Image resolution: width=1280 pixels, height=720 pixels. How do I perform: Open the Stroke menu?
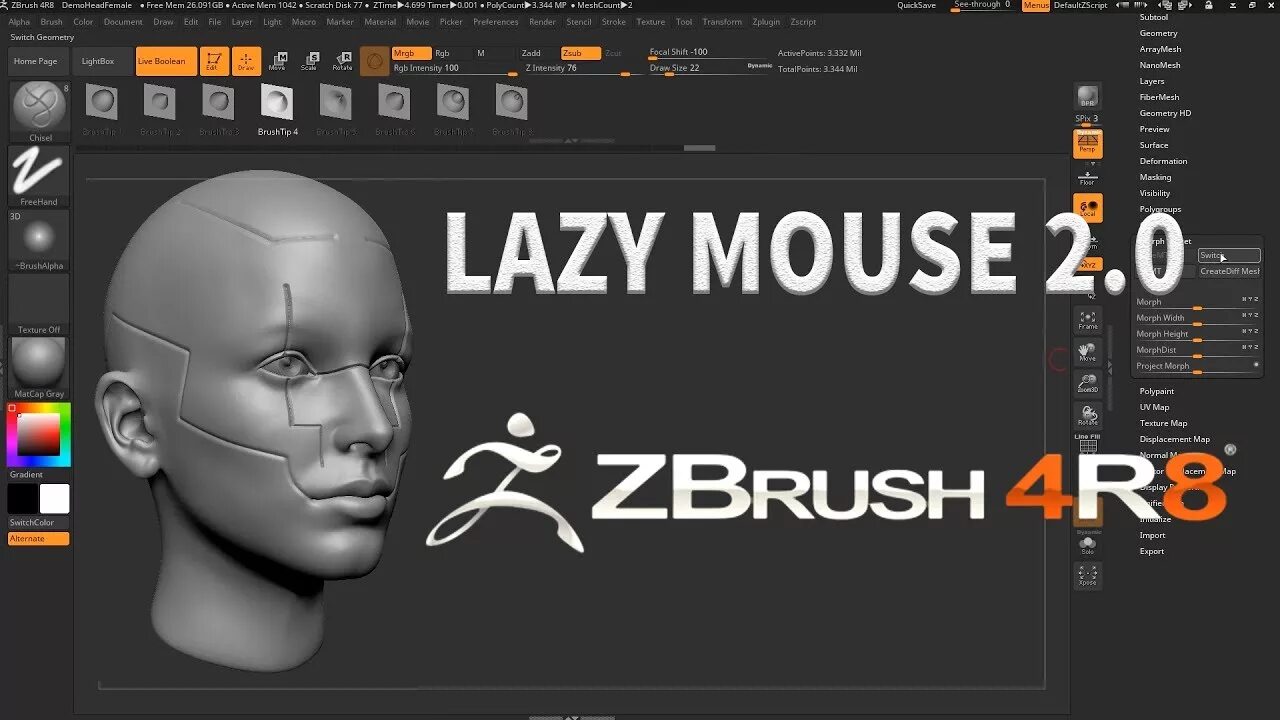[x=614, y=21]
